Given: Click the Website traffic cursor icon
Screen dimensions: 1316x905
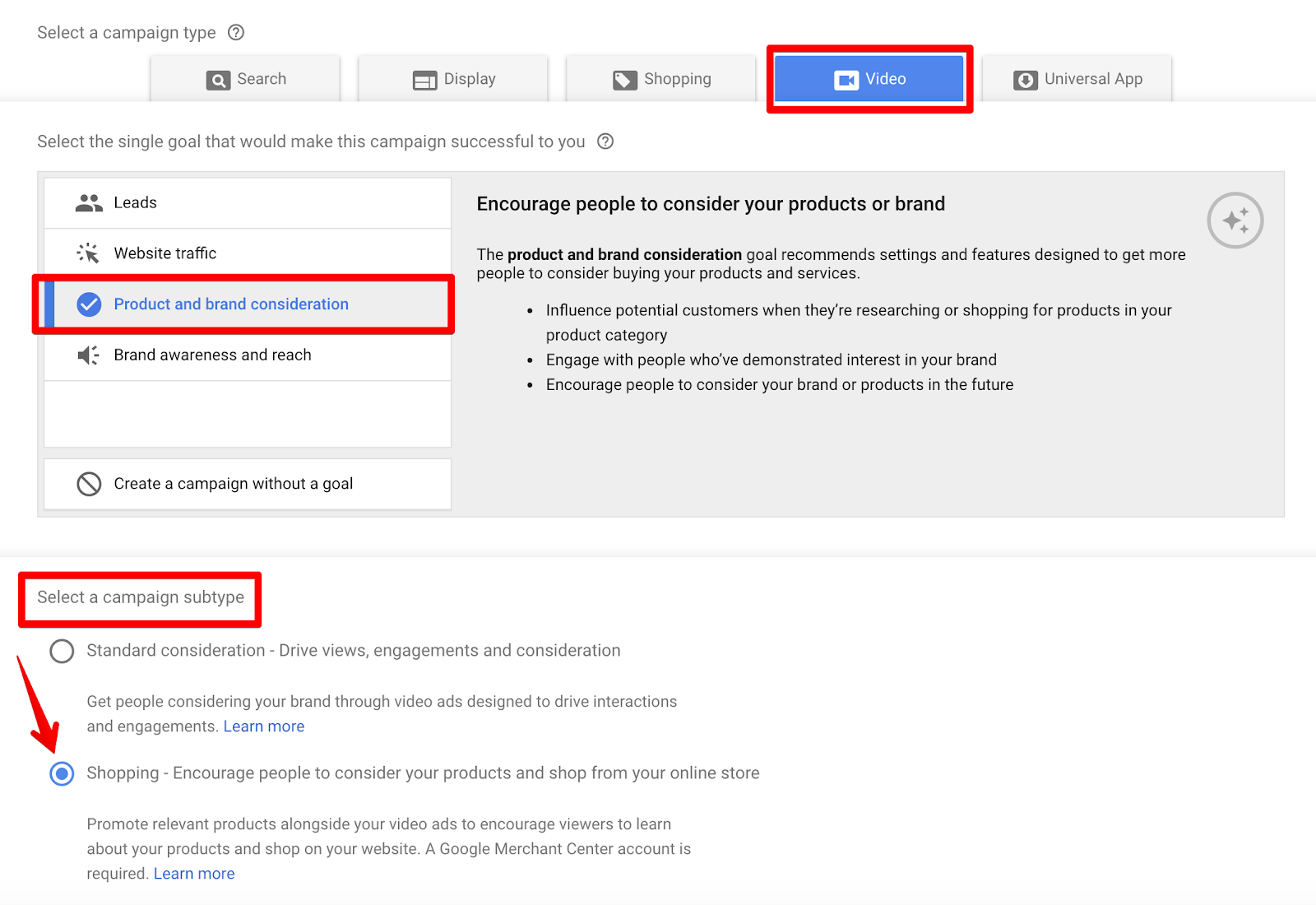Looking at the screenshot, I should tap(89, 253).
